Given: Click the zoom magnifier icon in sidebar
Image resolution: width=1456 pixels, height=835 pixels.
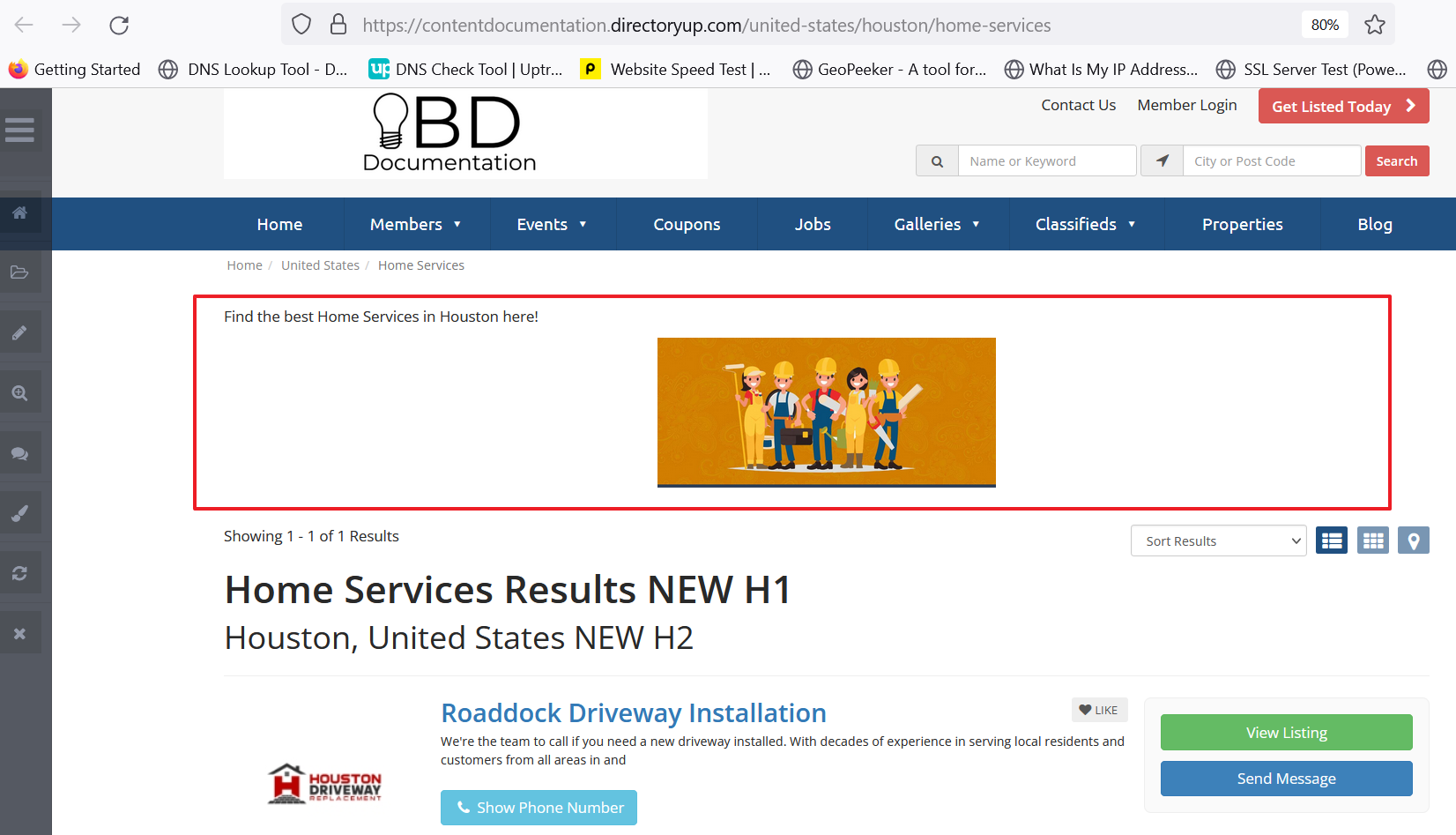Looking at the screenshot, I should pos(19,393).
